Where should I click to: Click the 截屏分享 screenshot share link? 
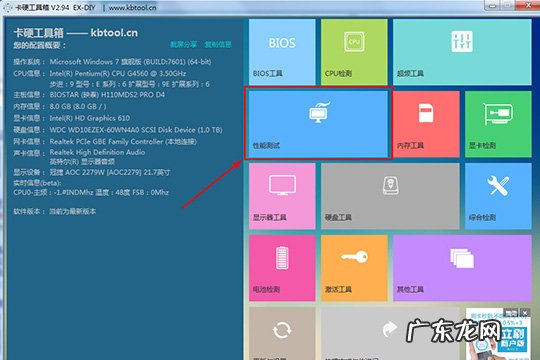click(x=183, y=44)
